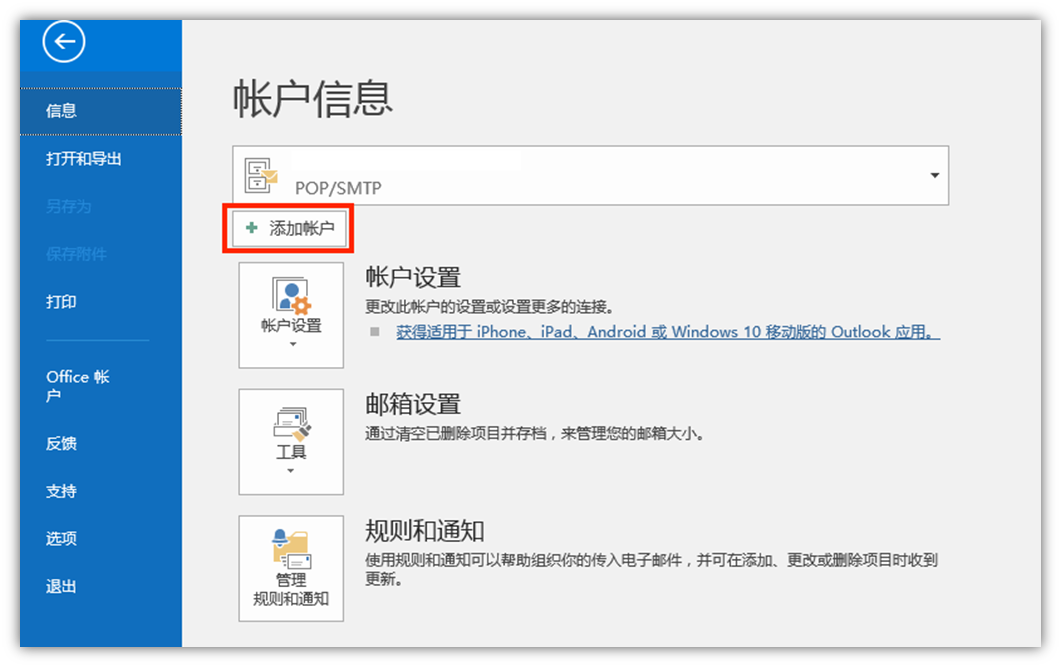Expand the arrow under the 帐户设置 button

tap(292, 344)
